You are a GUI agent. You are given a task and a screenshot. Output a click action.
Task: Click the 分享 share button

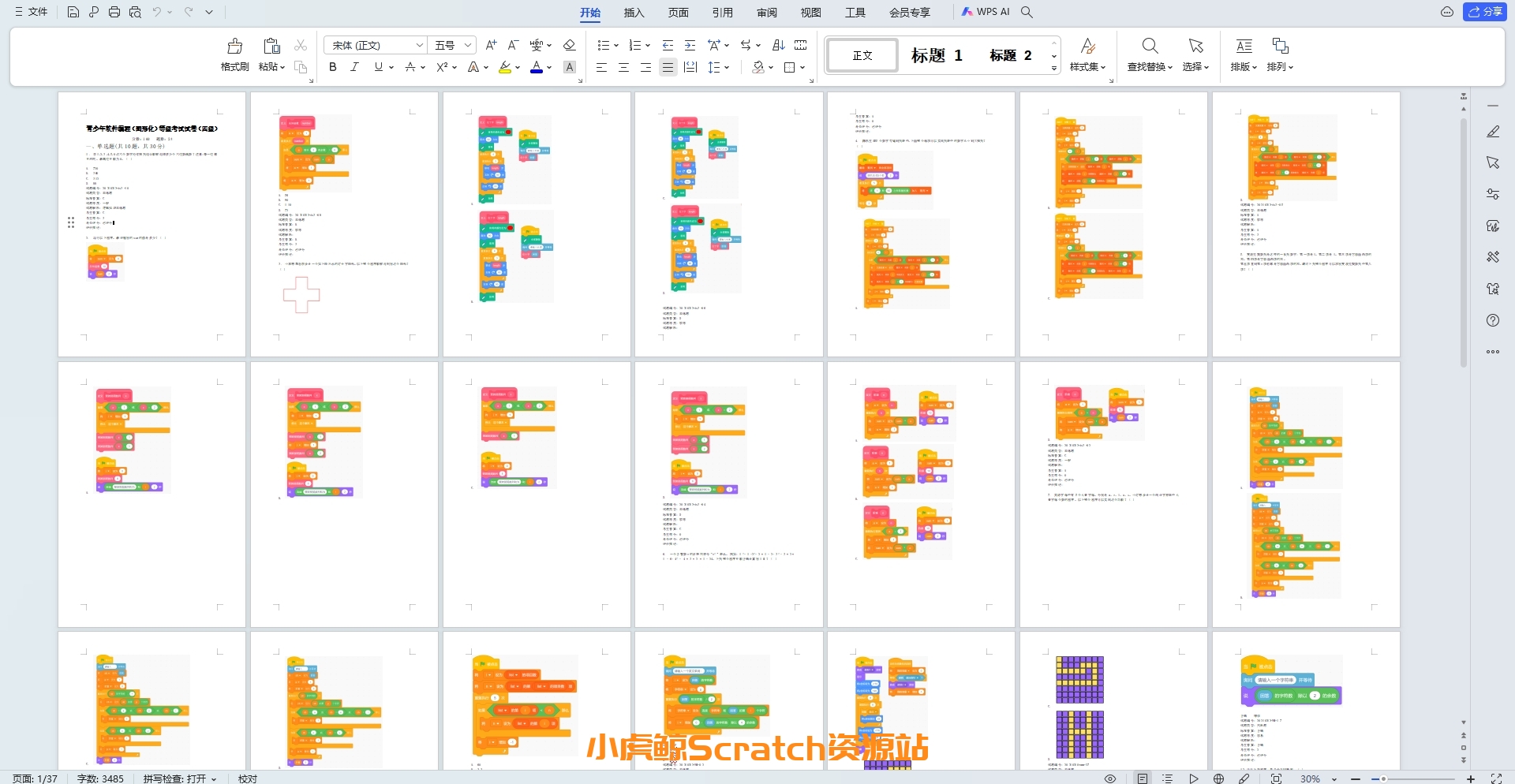(1485, 12)
